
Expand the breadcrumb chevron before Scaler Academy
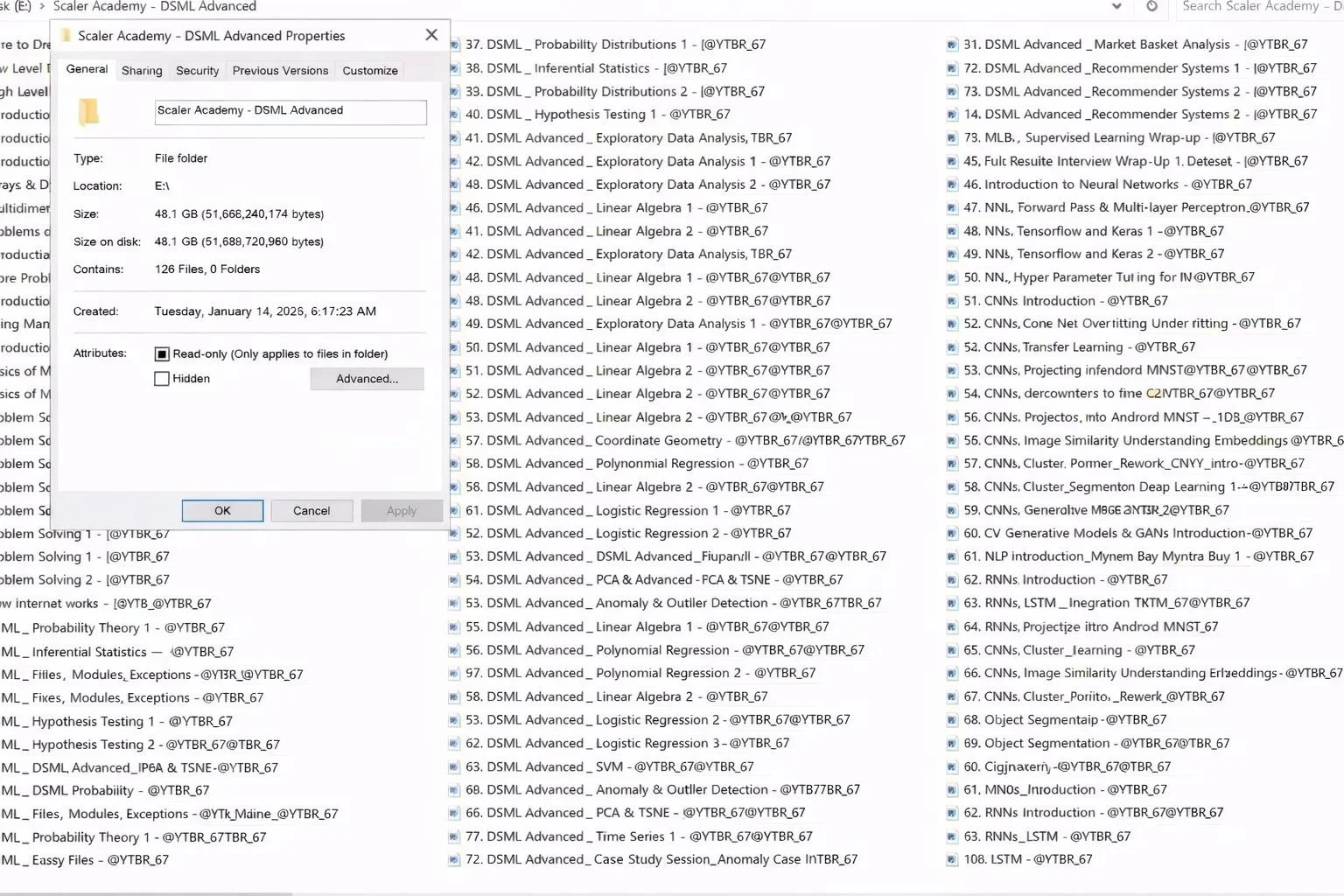(41, 6)
